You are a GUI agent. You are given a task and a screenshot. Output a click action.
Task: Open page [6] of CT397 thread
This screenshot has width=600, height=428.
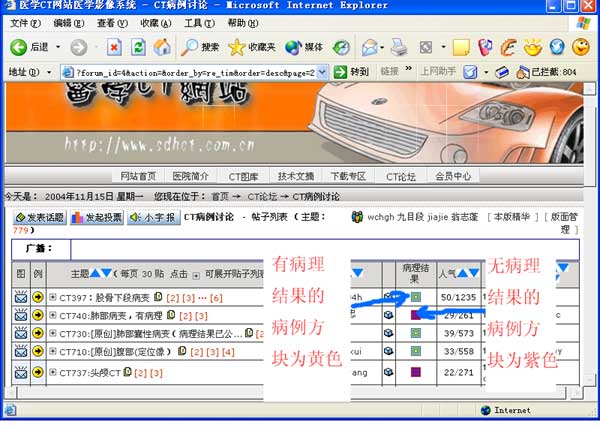[216, 298]
